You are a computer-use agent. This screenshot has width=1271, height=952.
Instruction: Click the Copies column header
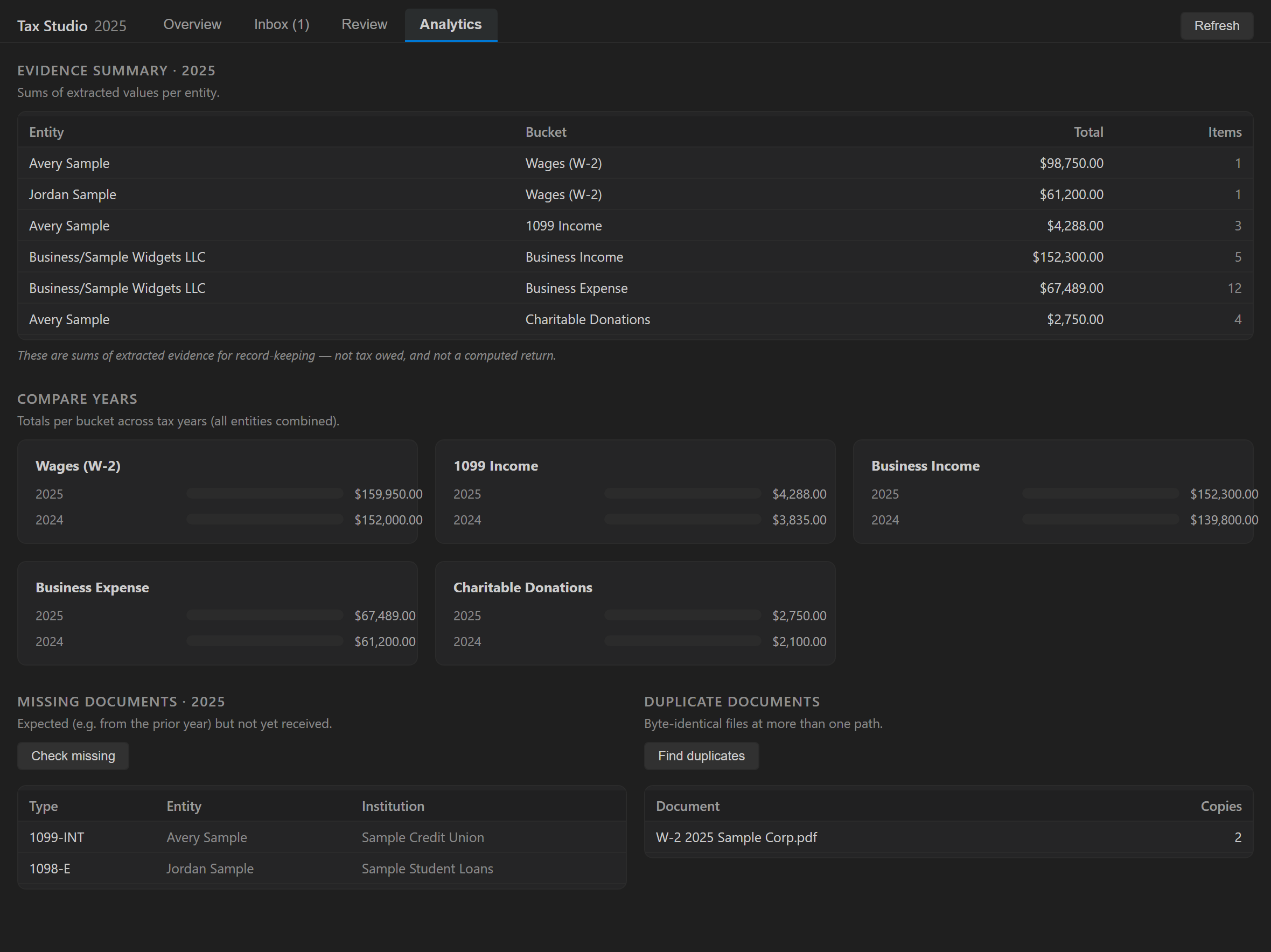1221,807
